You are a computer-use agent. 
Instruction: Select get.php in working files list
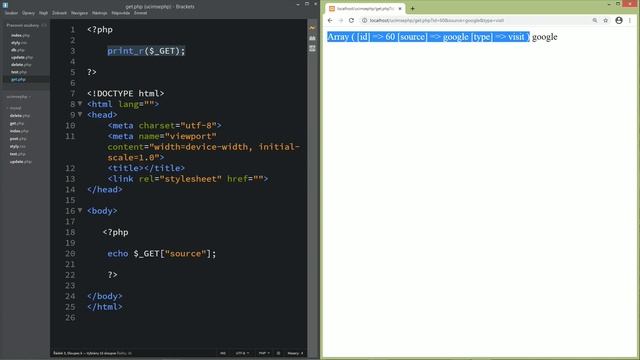[x=18, y=80]
